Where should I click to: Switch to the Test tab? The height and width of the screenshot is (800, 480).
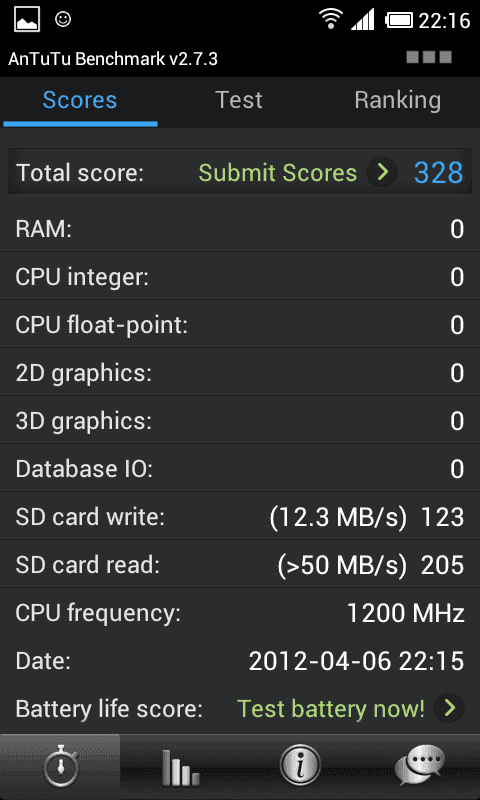[x=239, y=101]
